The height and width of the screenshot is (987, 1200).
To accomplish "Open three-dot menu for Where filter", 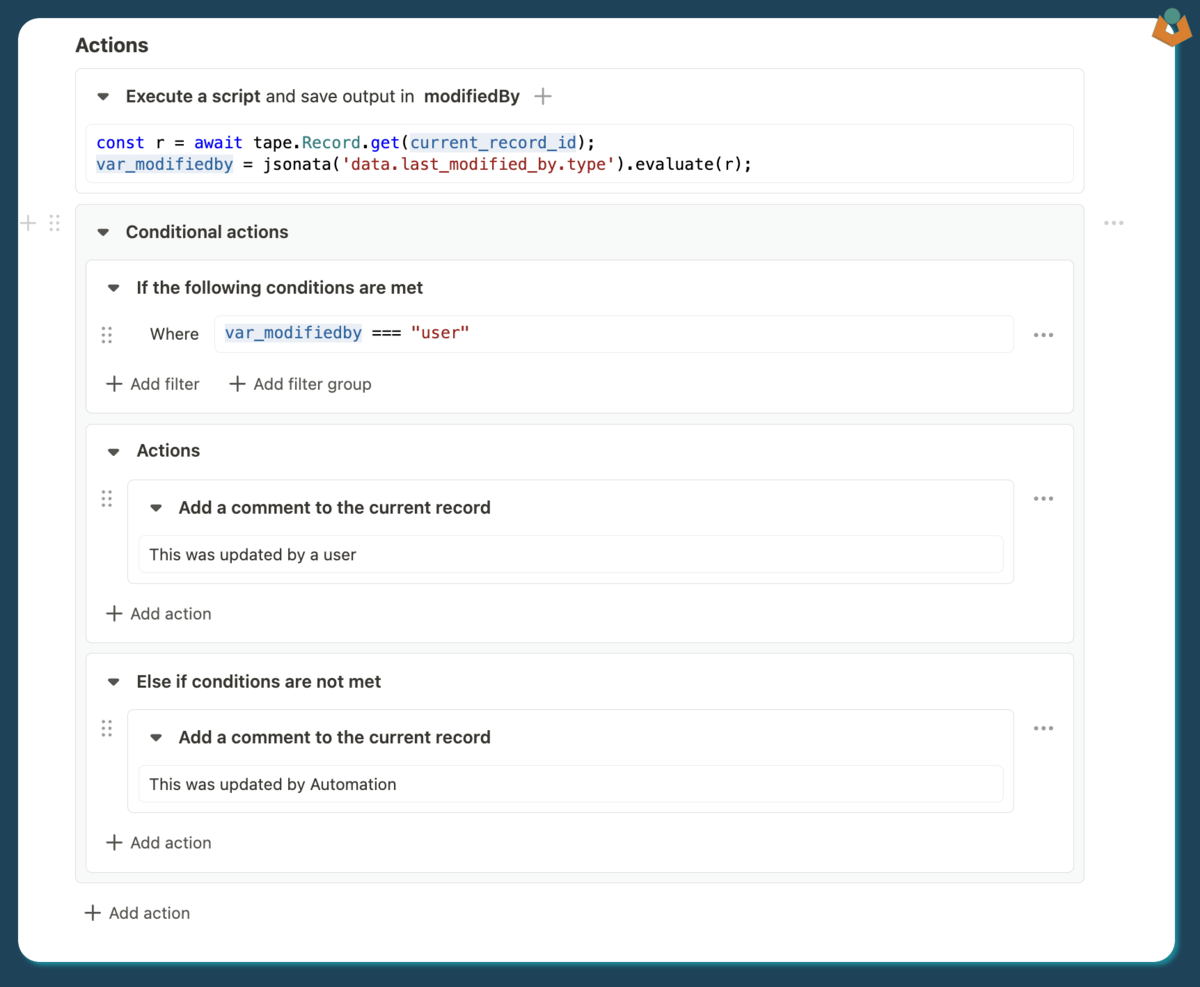I will [x=1043, y=335].
